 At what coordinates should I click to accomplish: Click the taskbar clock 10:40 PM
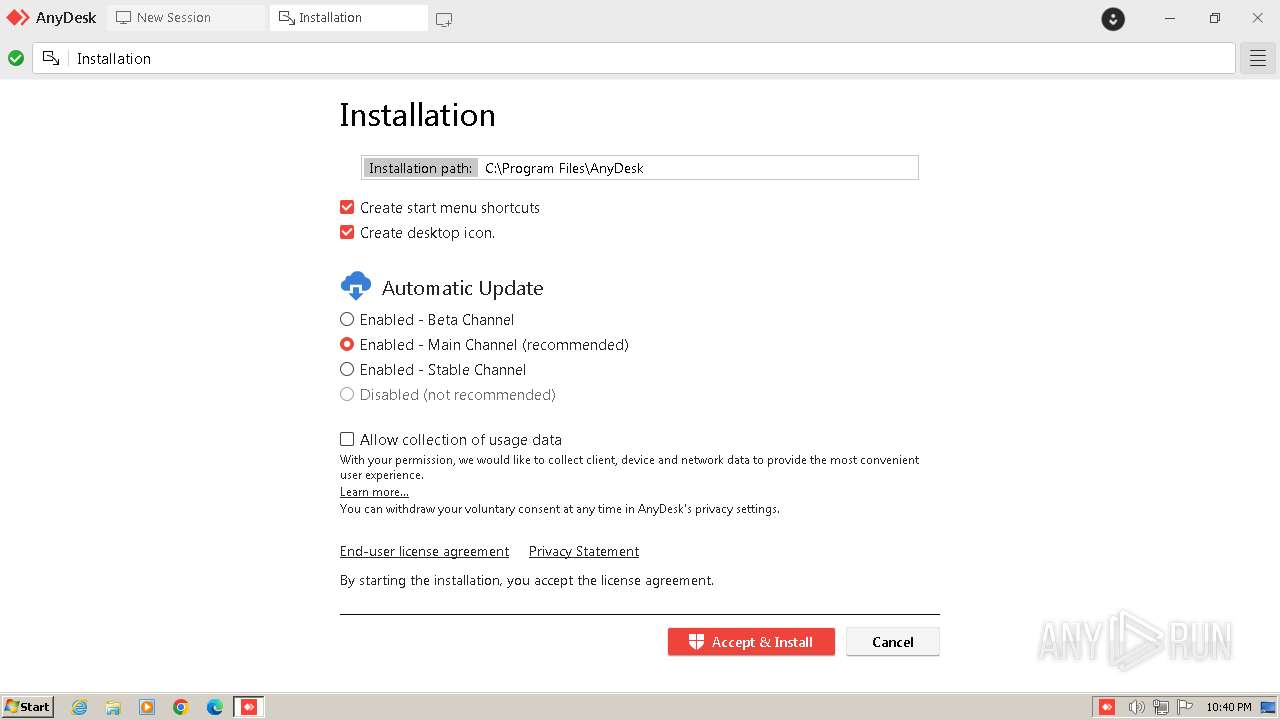tap(1229, 707)
